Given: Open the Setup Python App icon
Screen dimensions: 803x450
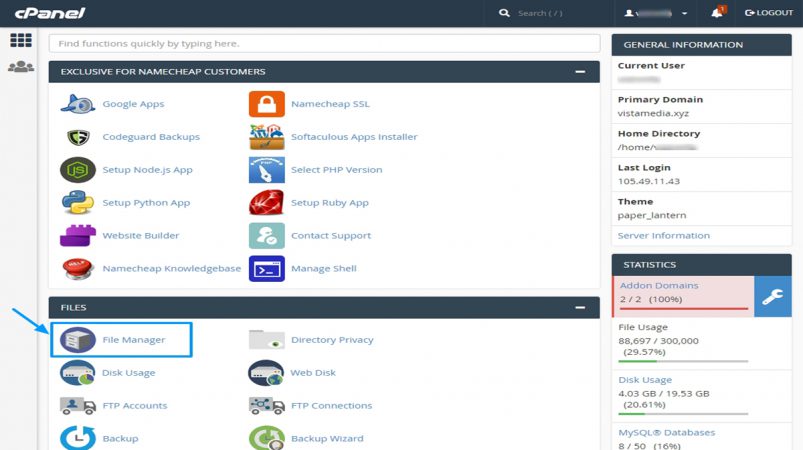Looking at the screenshot, I should coord(77,203).
